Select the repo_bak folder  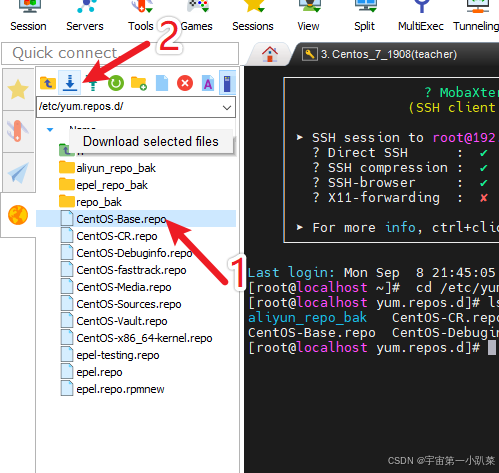point(99,202)
